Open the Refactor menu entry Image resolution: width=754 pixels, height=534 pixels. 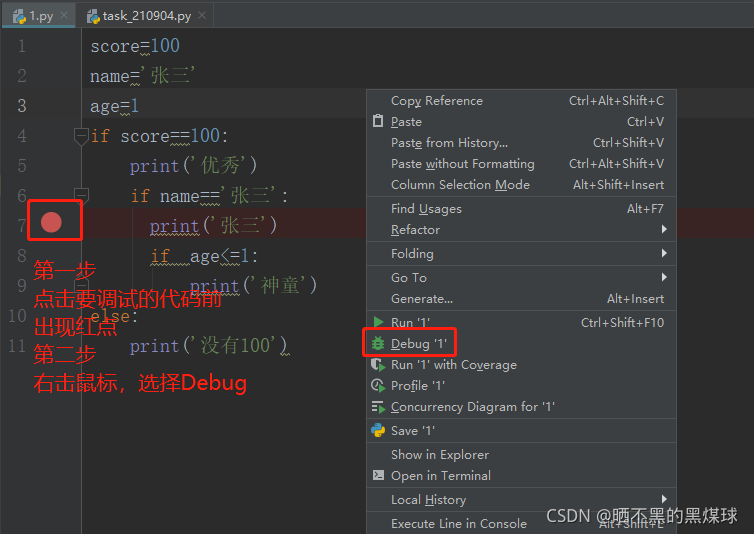(521, 230)
